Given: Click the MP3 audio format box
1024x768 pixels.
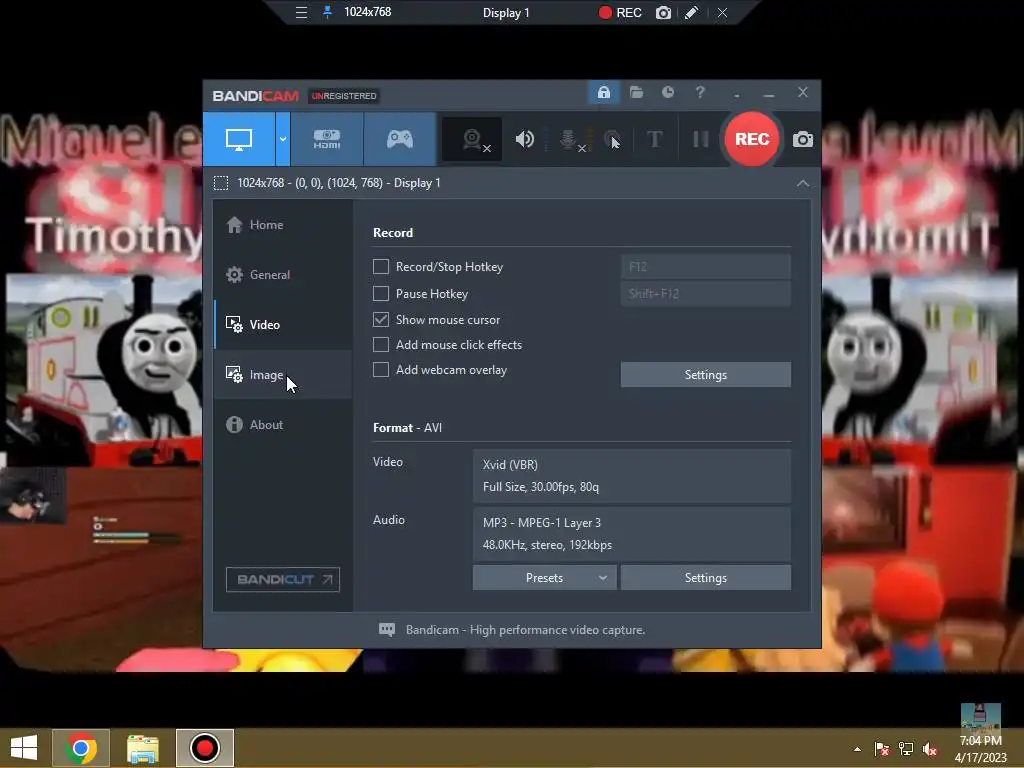Looking at the screenshot, I should (x=632, y=534).
